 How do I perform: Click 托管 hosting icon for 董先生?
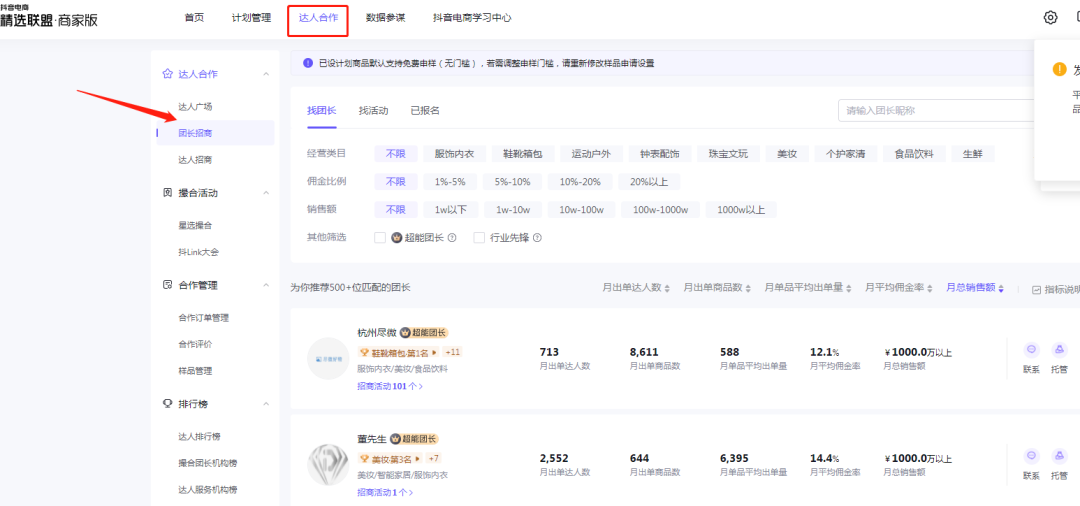(x=1060, y=456)
